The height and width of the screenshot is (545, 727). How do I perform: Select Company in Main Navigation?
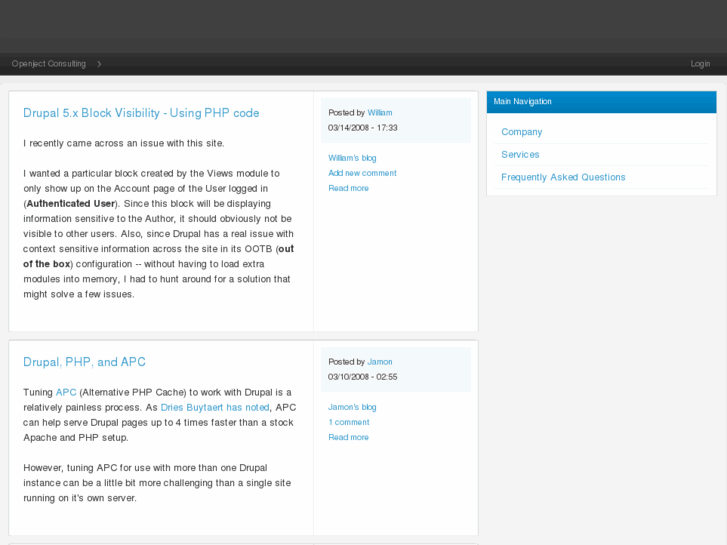click(522, 132)
